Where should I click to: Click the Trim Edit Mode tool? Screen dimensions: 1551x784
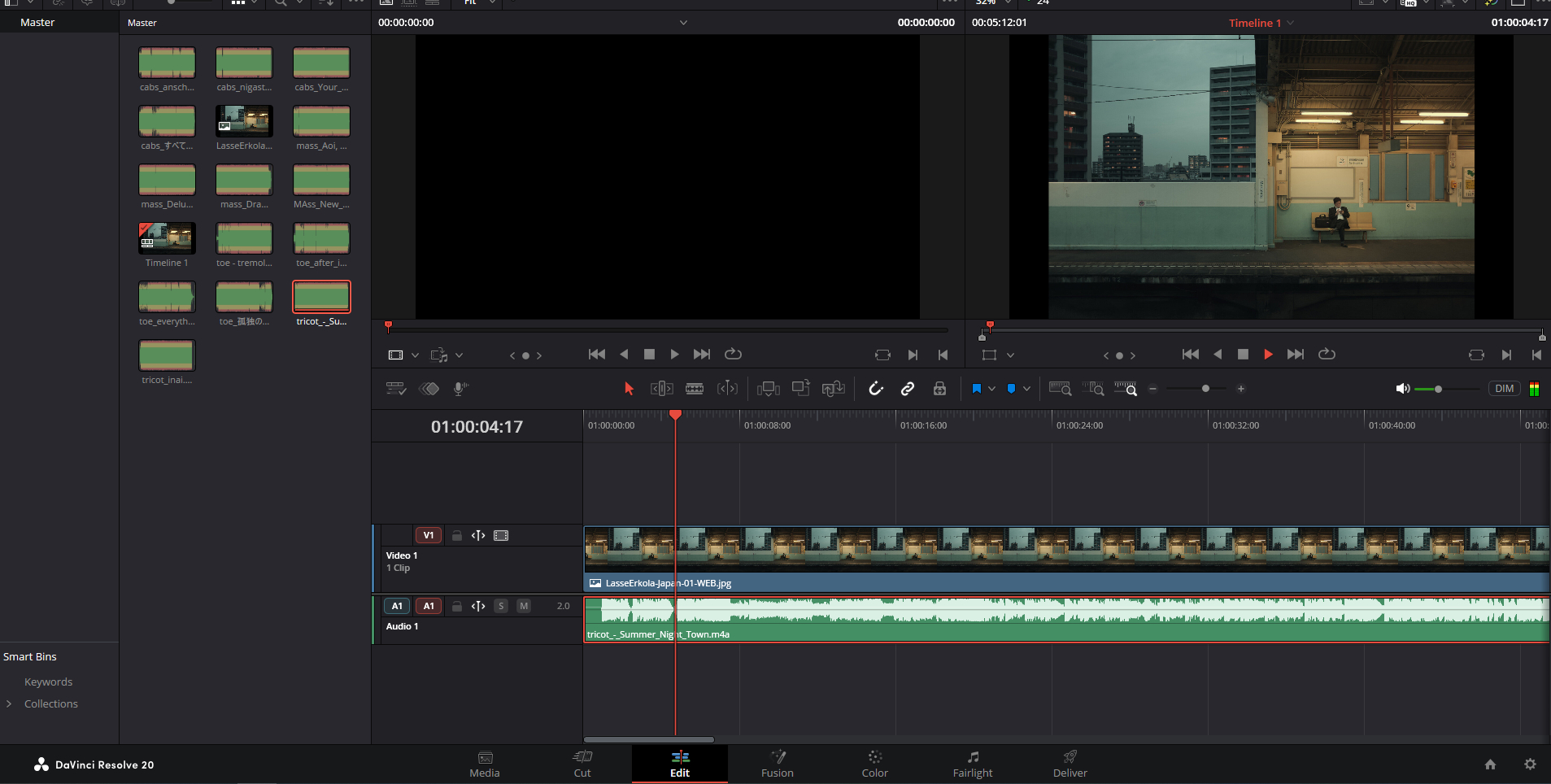point(661,389)
